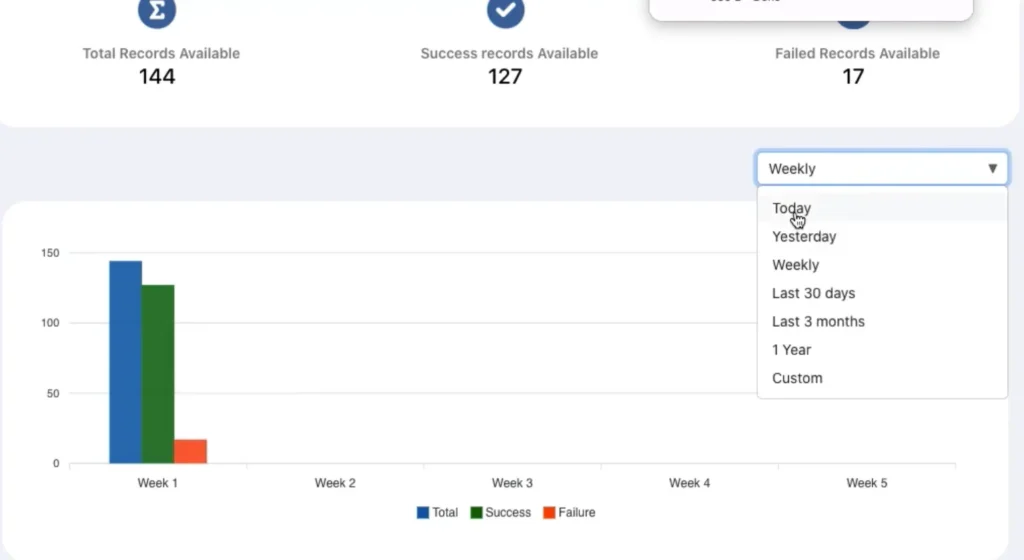Toggle the Success series legend swatch
This screenshot has width=1024, height=560.
(476, 512)
